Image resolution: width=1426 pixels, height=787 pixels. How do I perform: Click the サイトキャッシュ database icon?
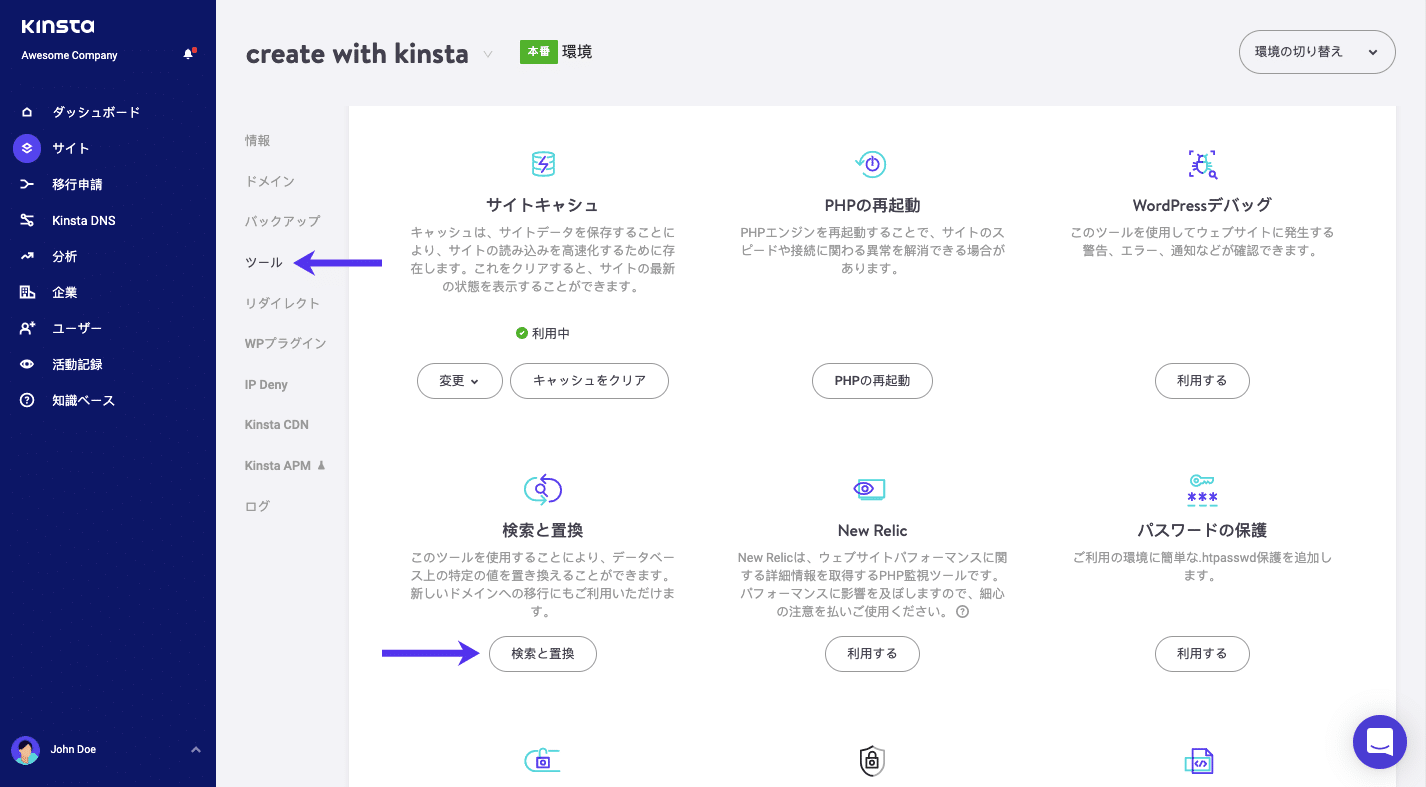tap(542, 164)
